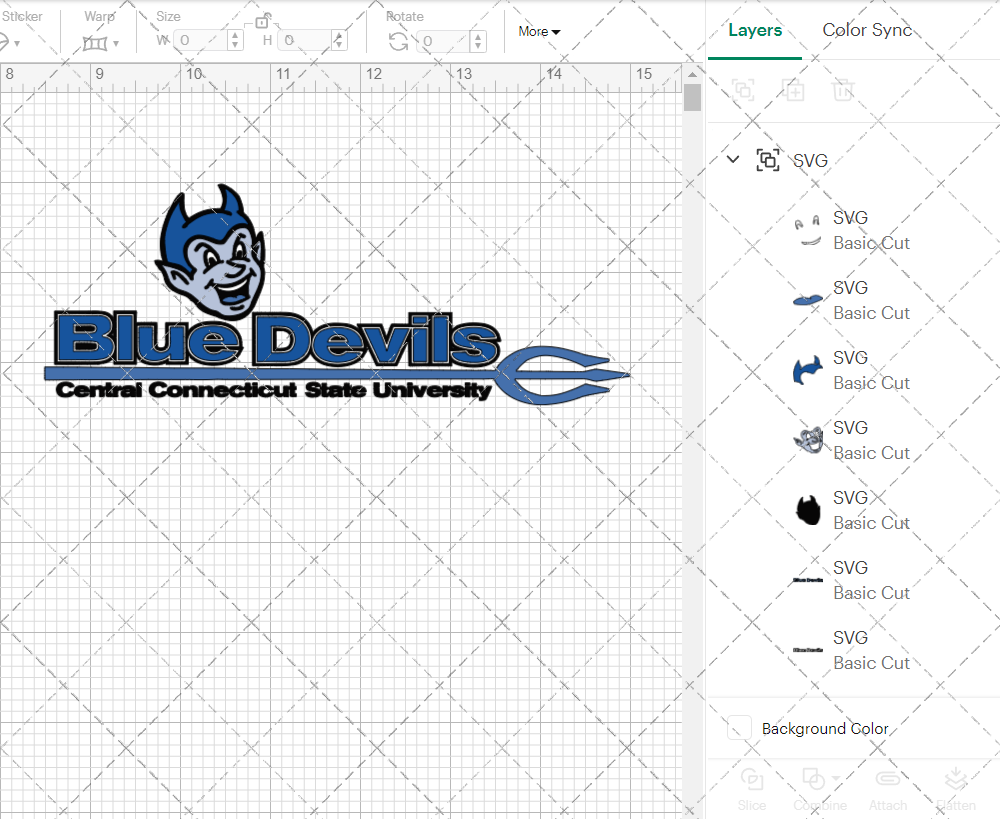Toggle the aspect ratio lock between W and H
Image resolution: width=1000 pixels, height=819 pixels.
click(263, 21)
